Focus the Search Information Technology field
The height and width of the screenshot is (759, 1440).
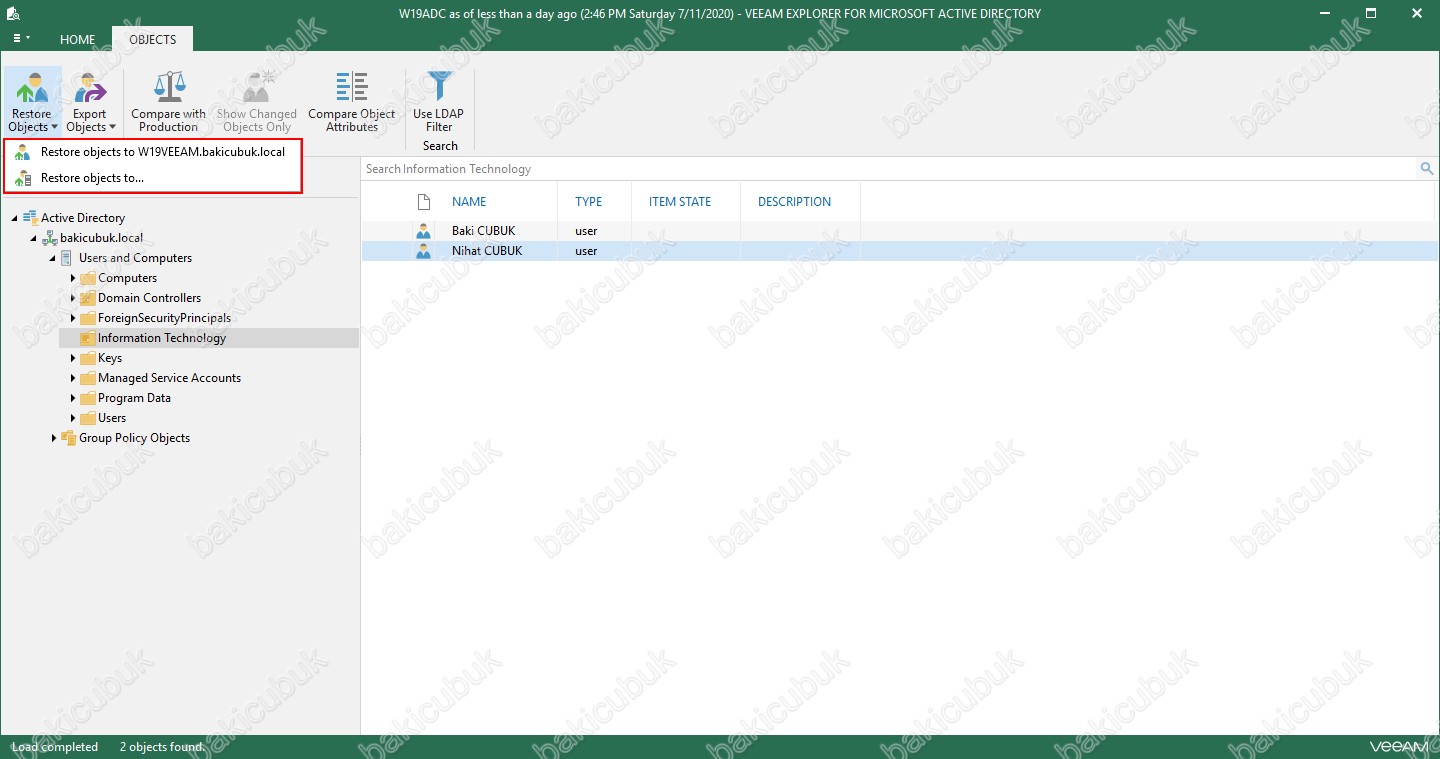pos(890,169)
